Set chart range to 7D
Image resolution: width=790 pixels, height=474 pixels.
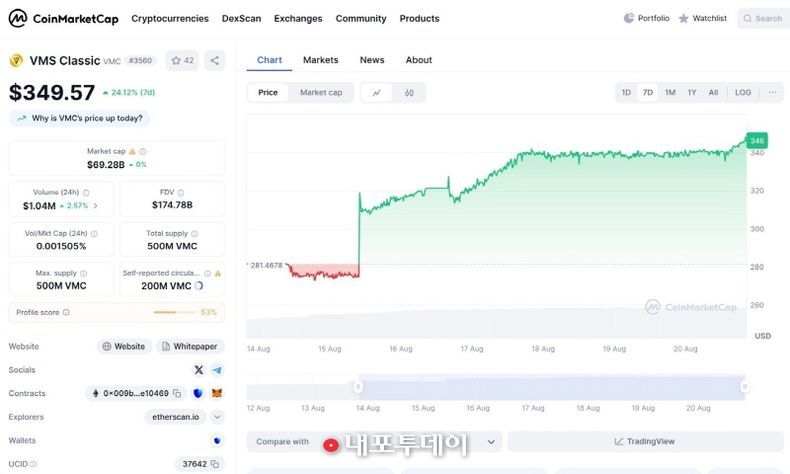click(648, 93)
